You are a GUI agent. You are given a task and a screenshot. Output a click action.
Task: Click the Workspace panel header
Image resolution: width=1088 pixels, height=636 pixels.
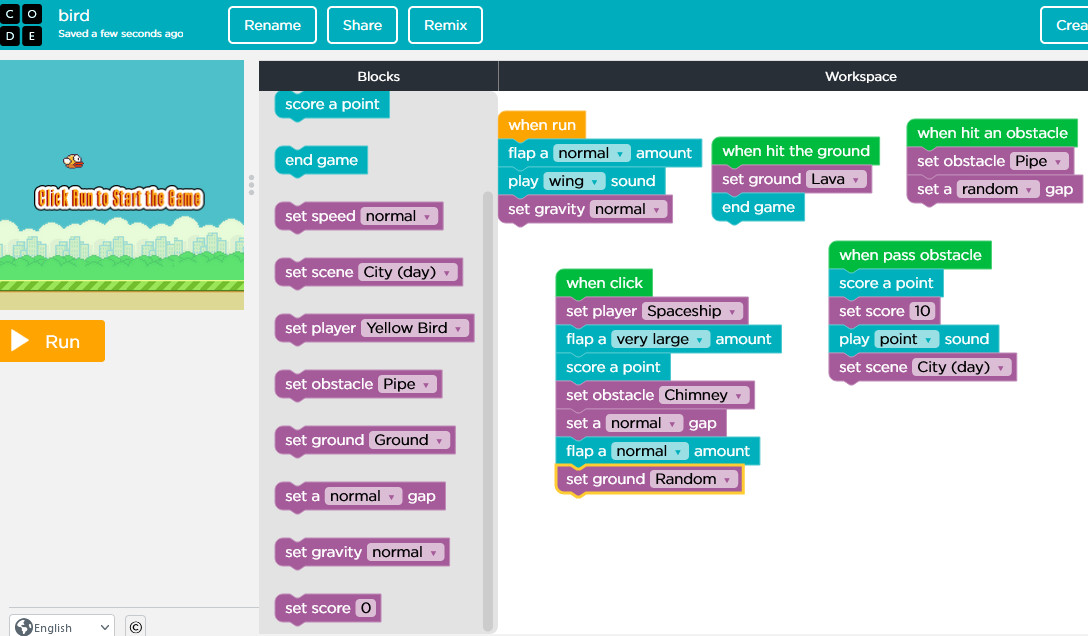coord(860,76)
